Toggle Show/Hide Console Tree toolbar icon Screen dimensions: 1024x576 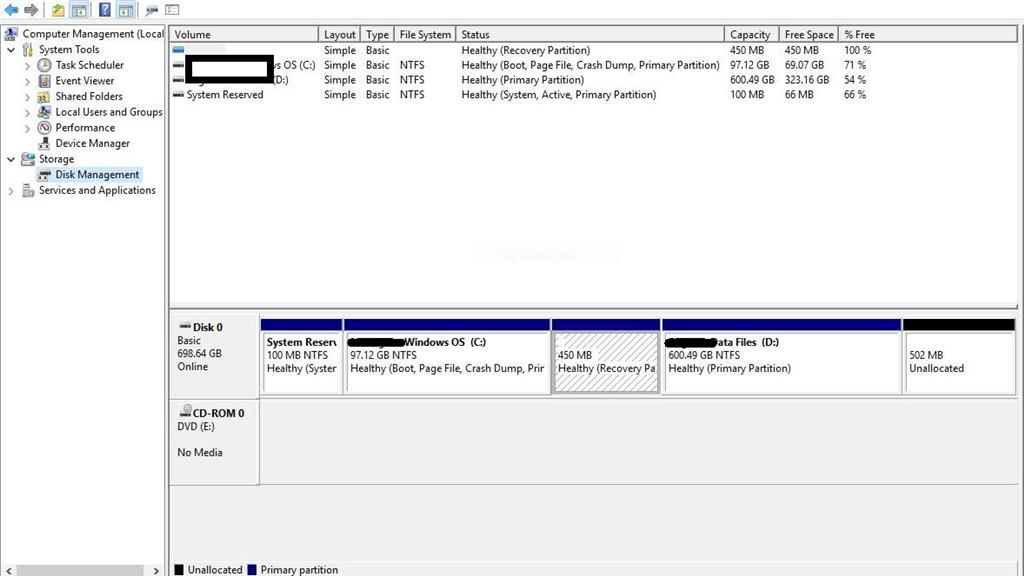pyautogui.click(x=78, y=10)
